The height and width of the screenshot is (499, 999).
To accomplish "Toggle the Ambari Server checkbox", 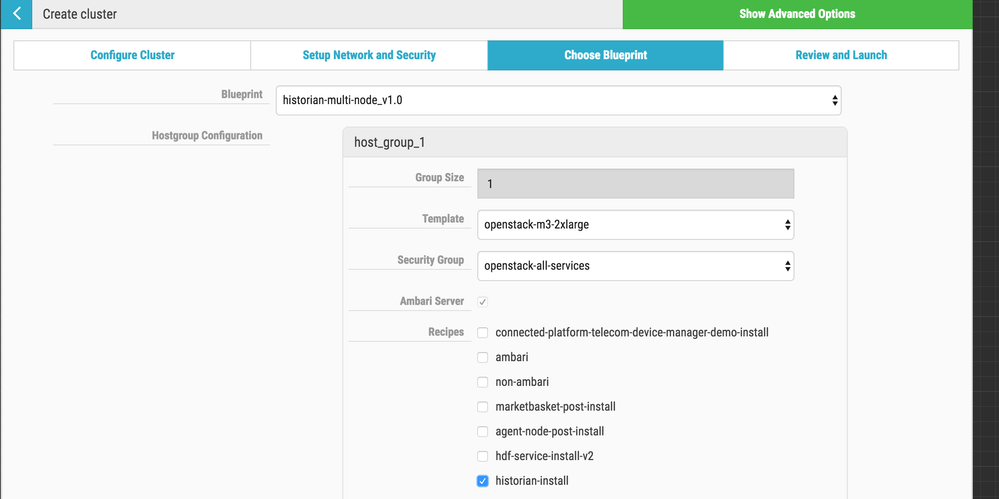I will pyautogui.click(x=483, y=302).
